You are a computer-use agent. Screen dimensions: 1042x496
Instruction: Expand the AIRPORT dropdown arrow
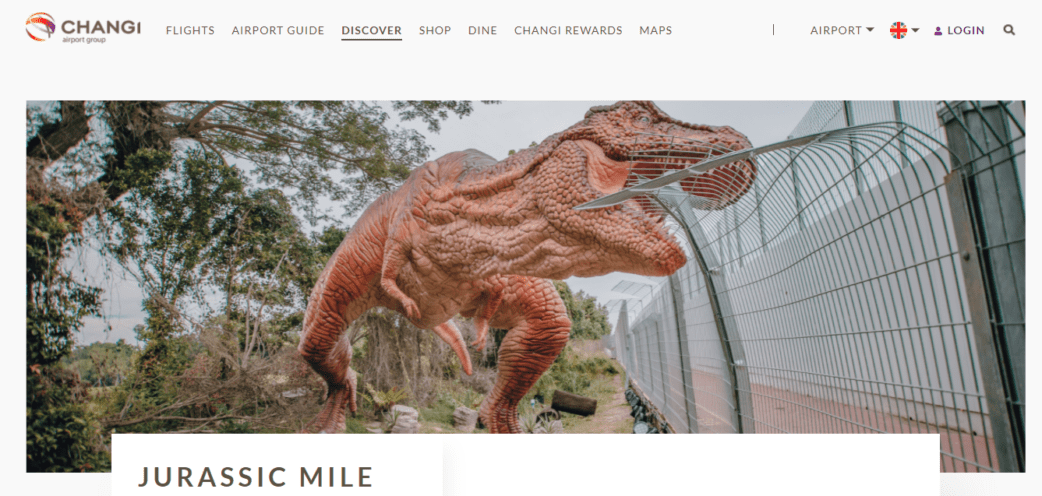870,30
